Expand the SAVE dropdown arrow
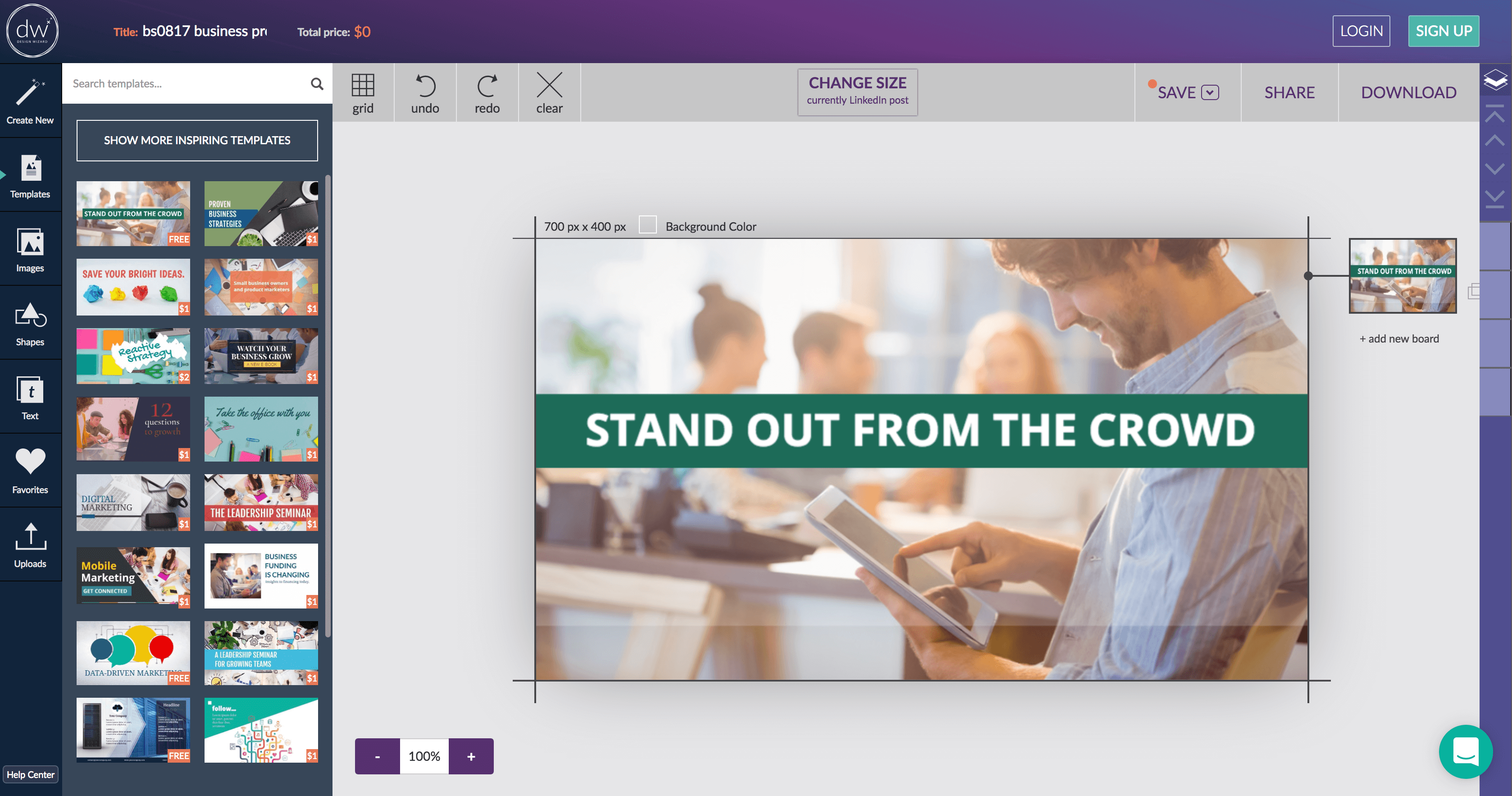Viewport: 1512px width, 796px height. (x=1210, y=92)
